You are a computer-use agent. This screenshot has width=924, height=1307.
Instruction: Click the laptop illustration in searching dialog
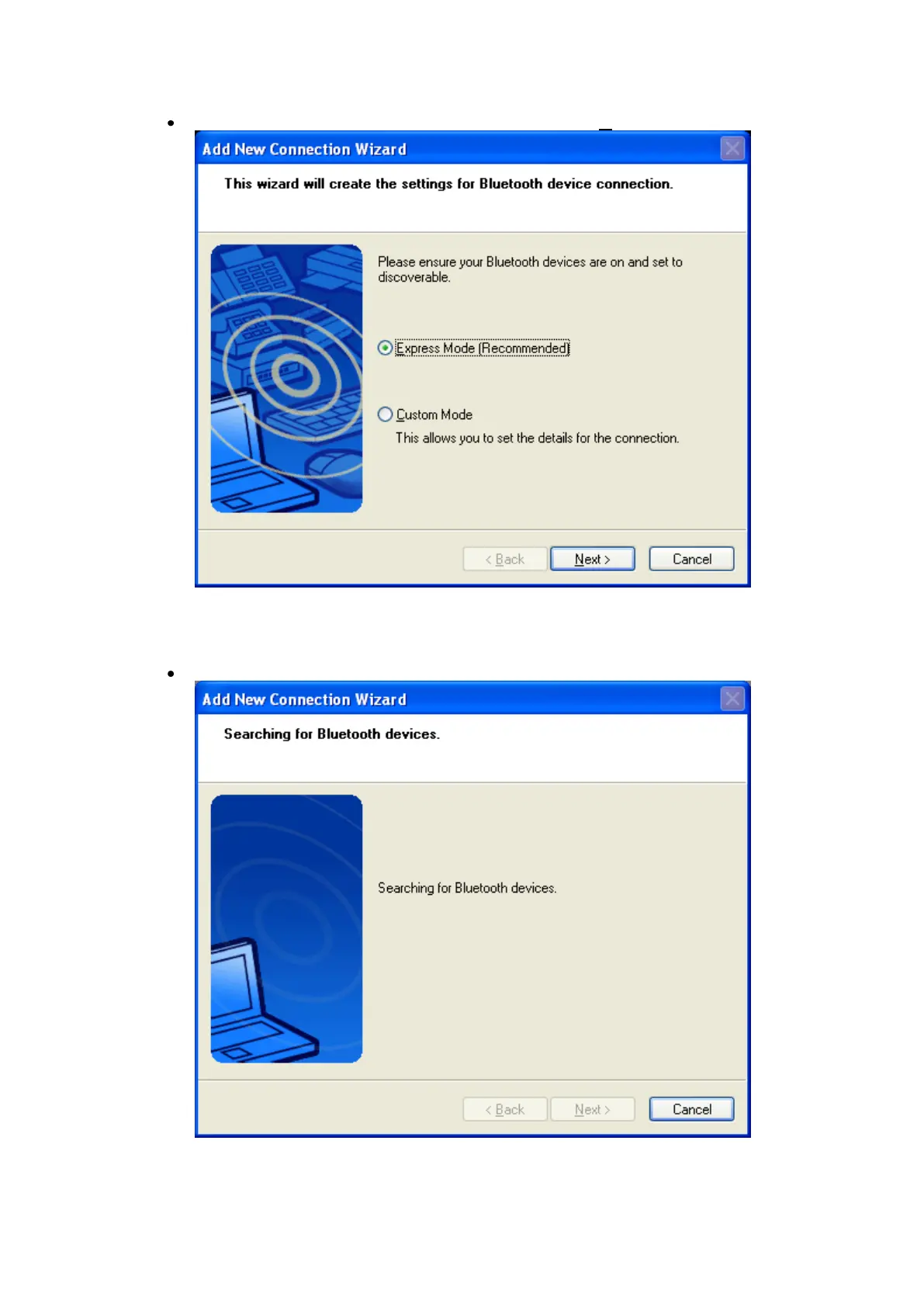click(286, 929)
